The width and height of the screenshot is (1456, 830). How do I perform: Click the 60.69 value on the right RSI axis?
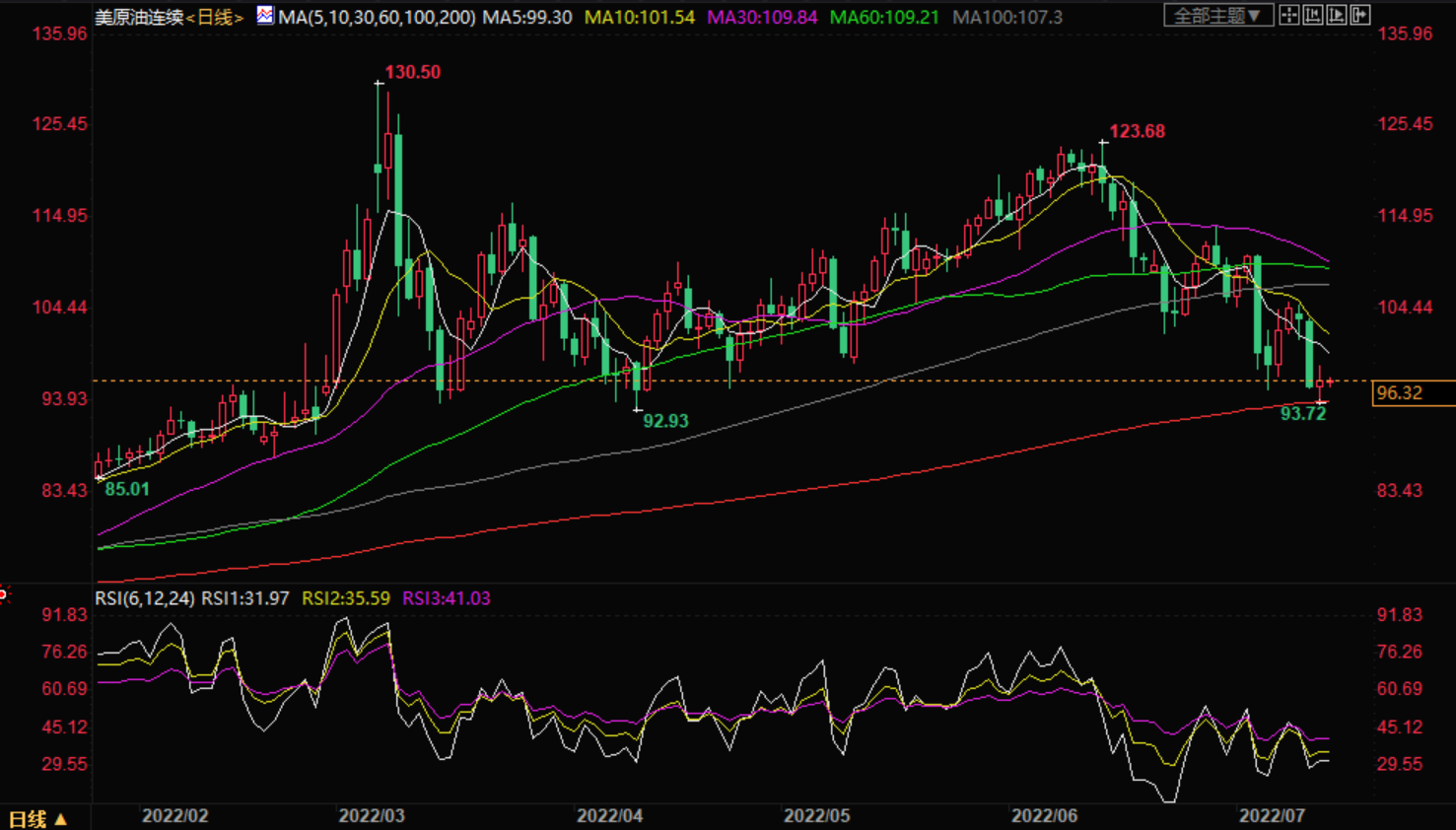1400,689
